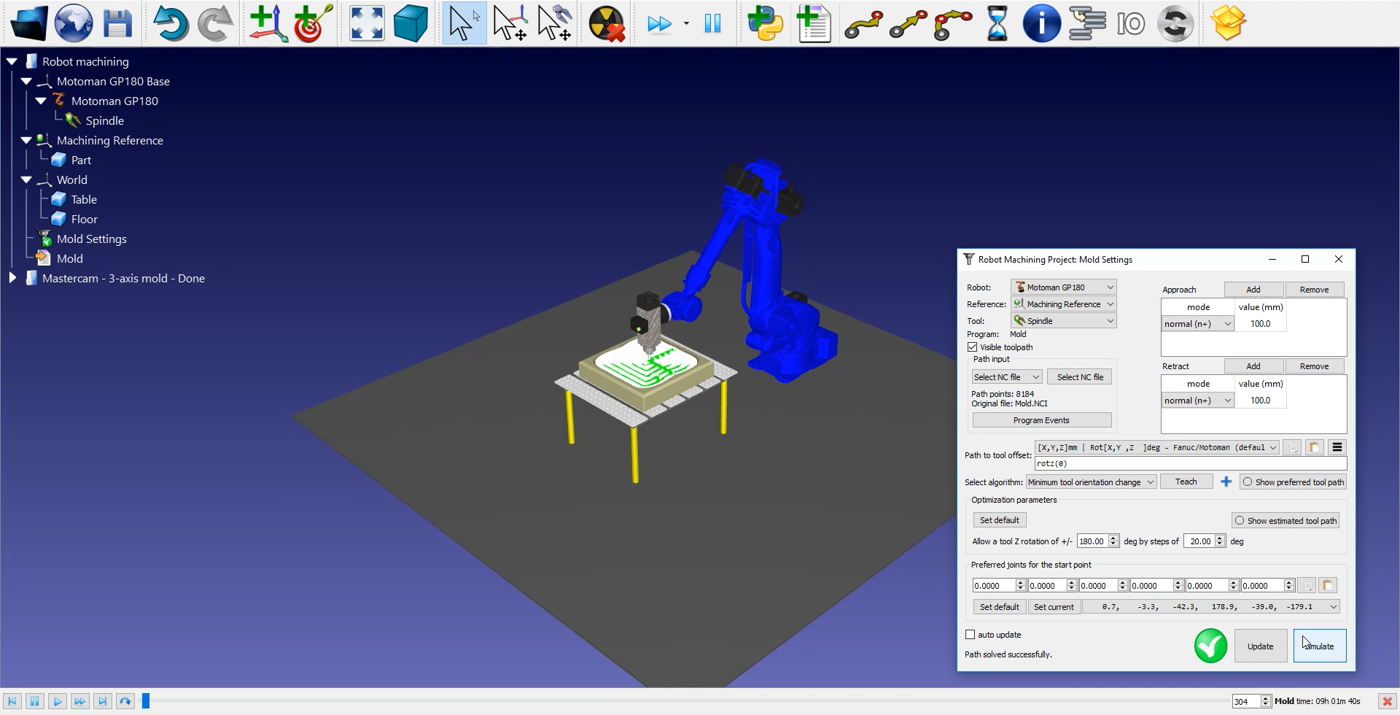The height and width of the screenshot is (715, 1400).
Task: Open the Select algorithm dropdown
Action: 1090,481
